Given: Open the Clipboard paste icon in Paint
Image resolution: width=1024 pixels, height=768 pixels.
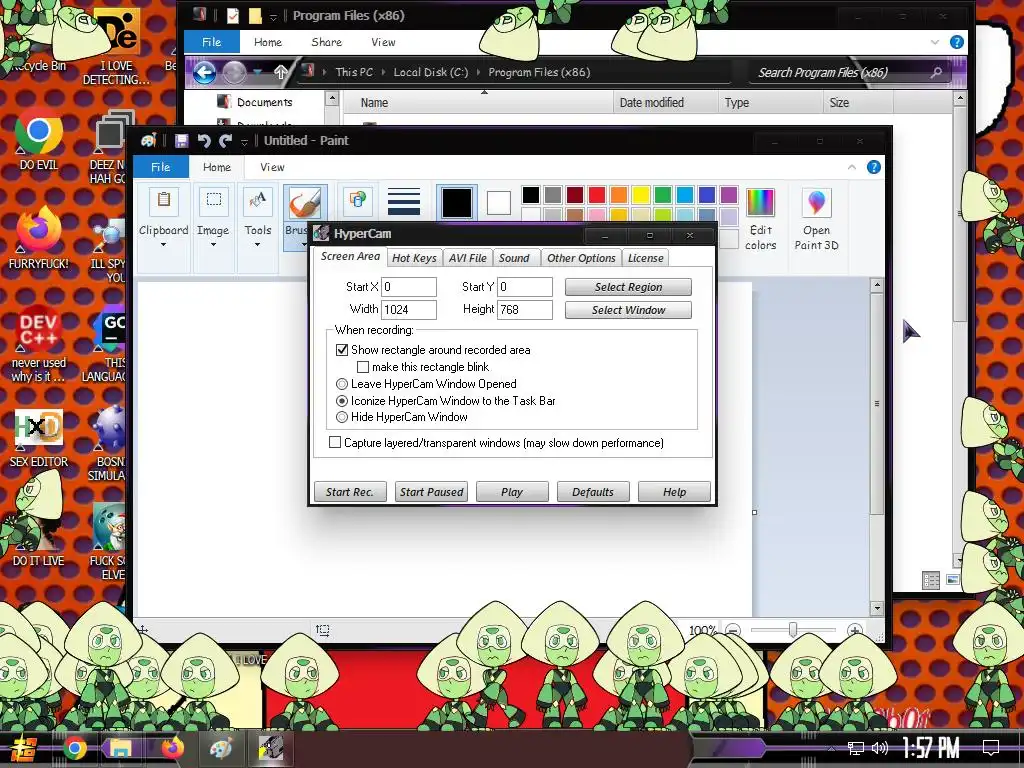Looking at the screenshot, I should [x=164, y=200].
